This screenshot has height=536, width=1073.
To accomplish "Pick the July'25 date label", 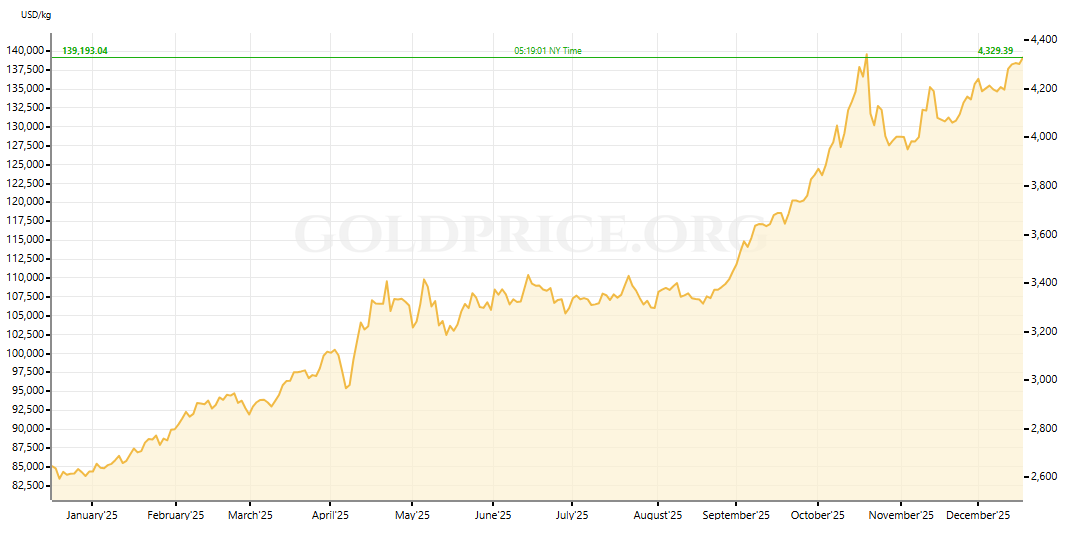I will pos(571,515).
